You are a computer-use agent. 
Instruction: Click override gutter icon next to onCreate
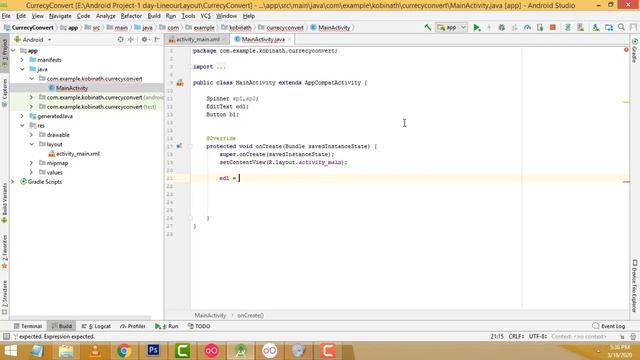coord(179,146)
